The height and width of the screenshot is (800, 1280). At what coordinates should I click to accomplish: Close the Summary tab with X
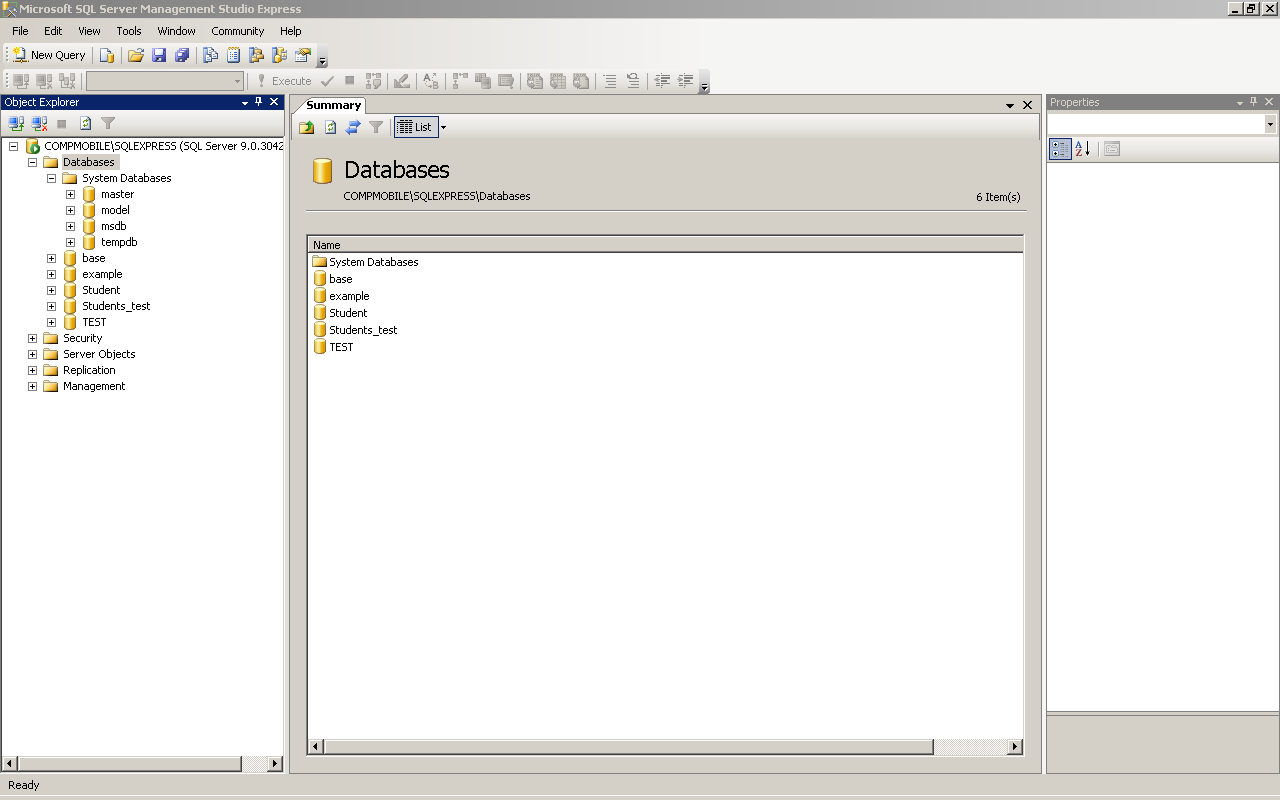(1027, 105)
